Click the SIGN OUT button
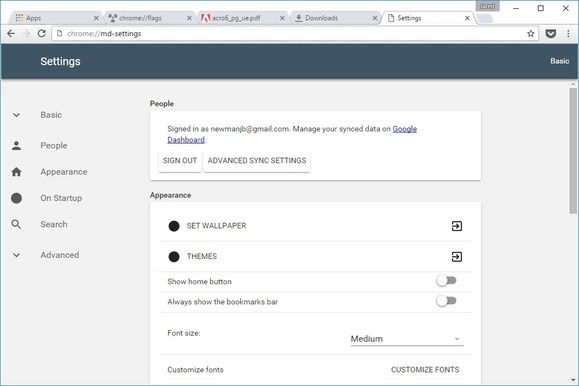 (180, 161)
